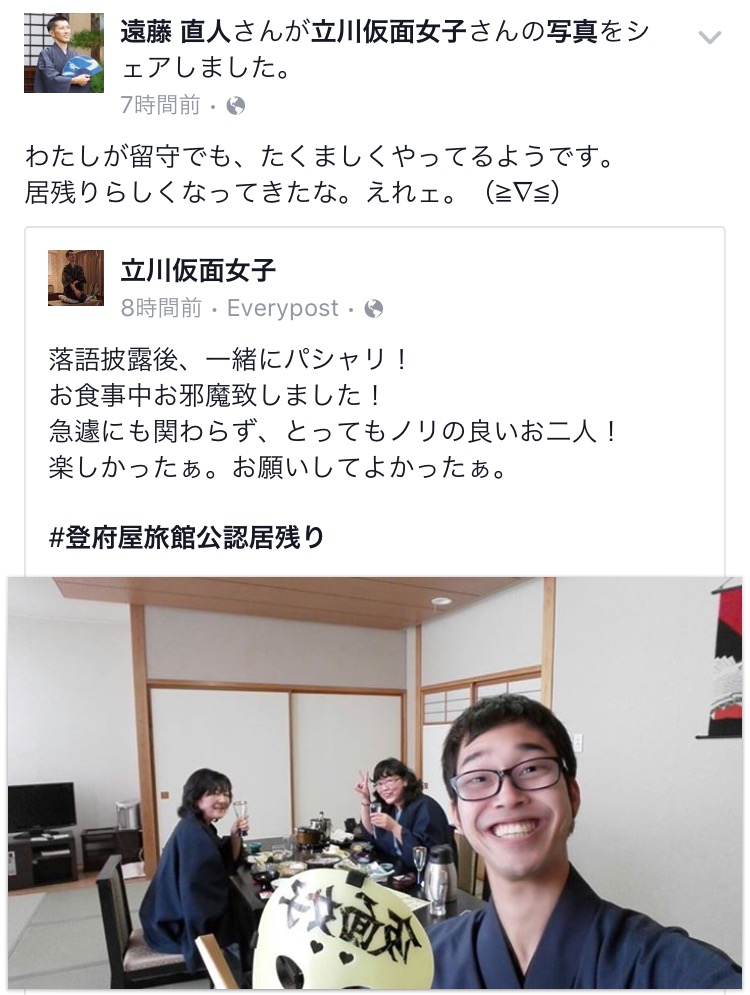
Task: Open 立川仮面女子 link in the share header
Action: [x=389, y=31]
